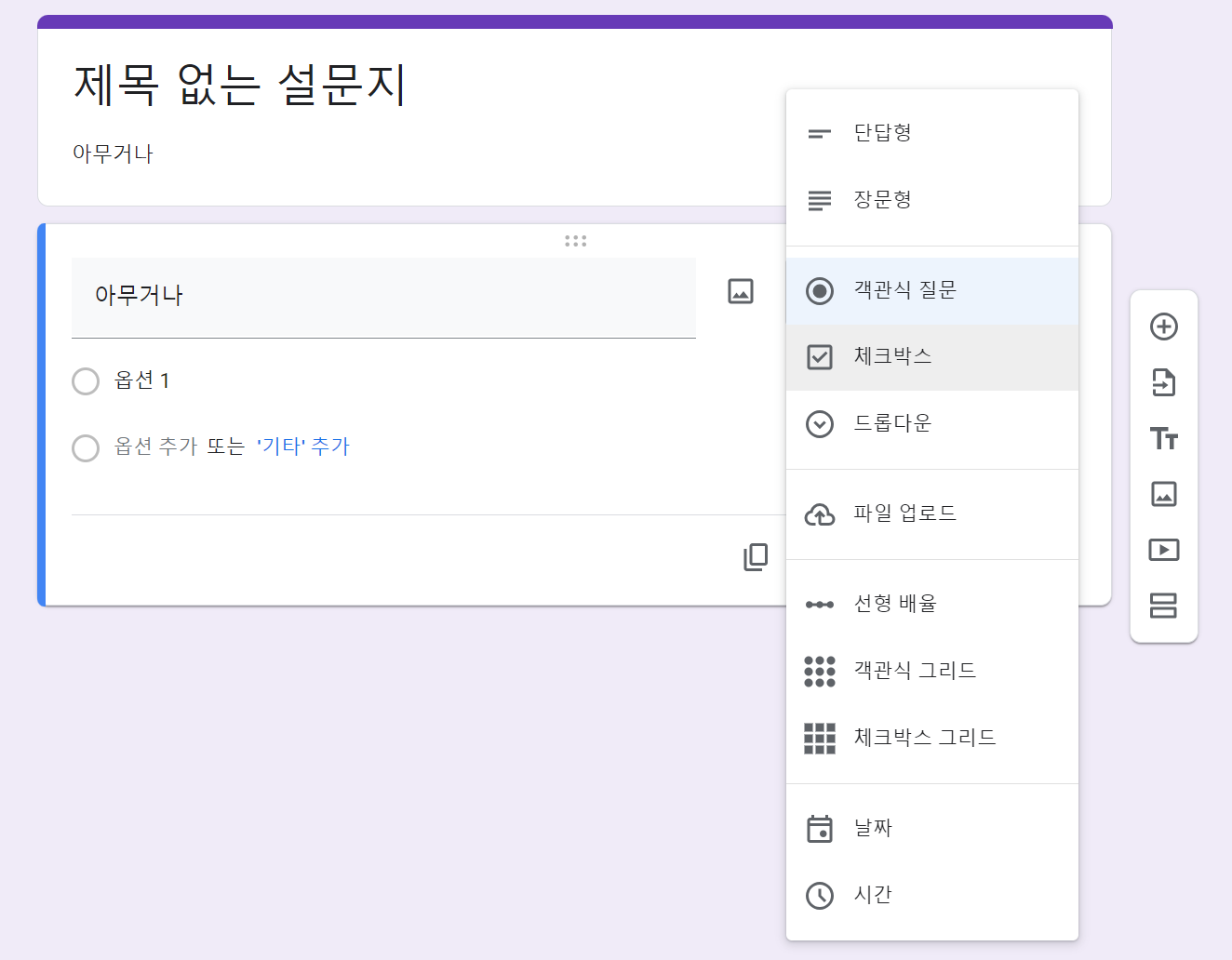Choose 장문형 question type
1232x960 pixels.
point(932,200)
